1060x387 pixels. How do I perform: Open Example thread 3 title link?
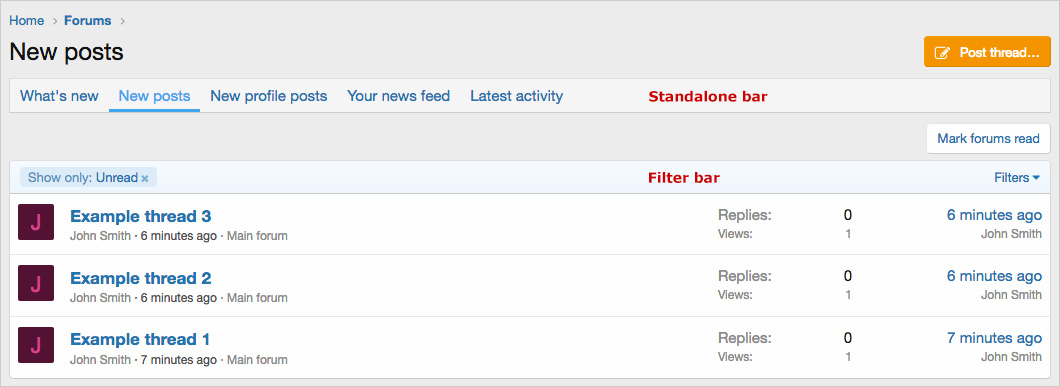coord(141,217)
